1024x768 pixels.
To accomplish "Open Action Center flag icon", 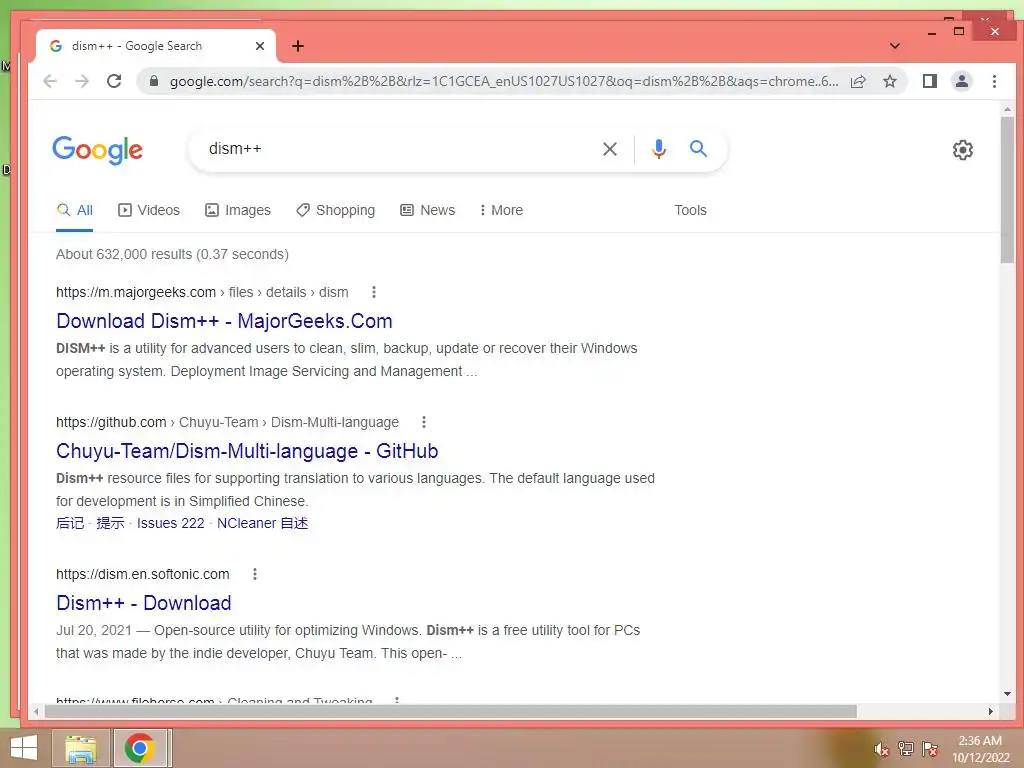I will 930,748.
